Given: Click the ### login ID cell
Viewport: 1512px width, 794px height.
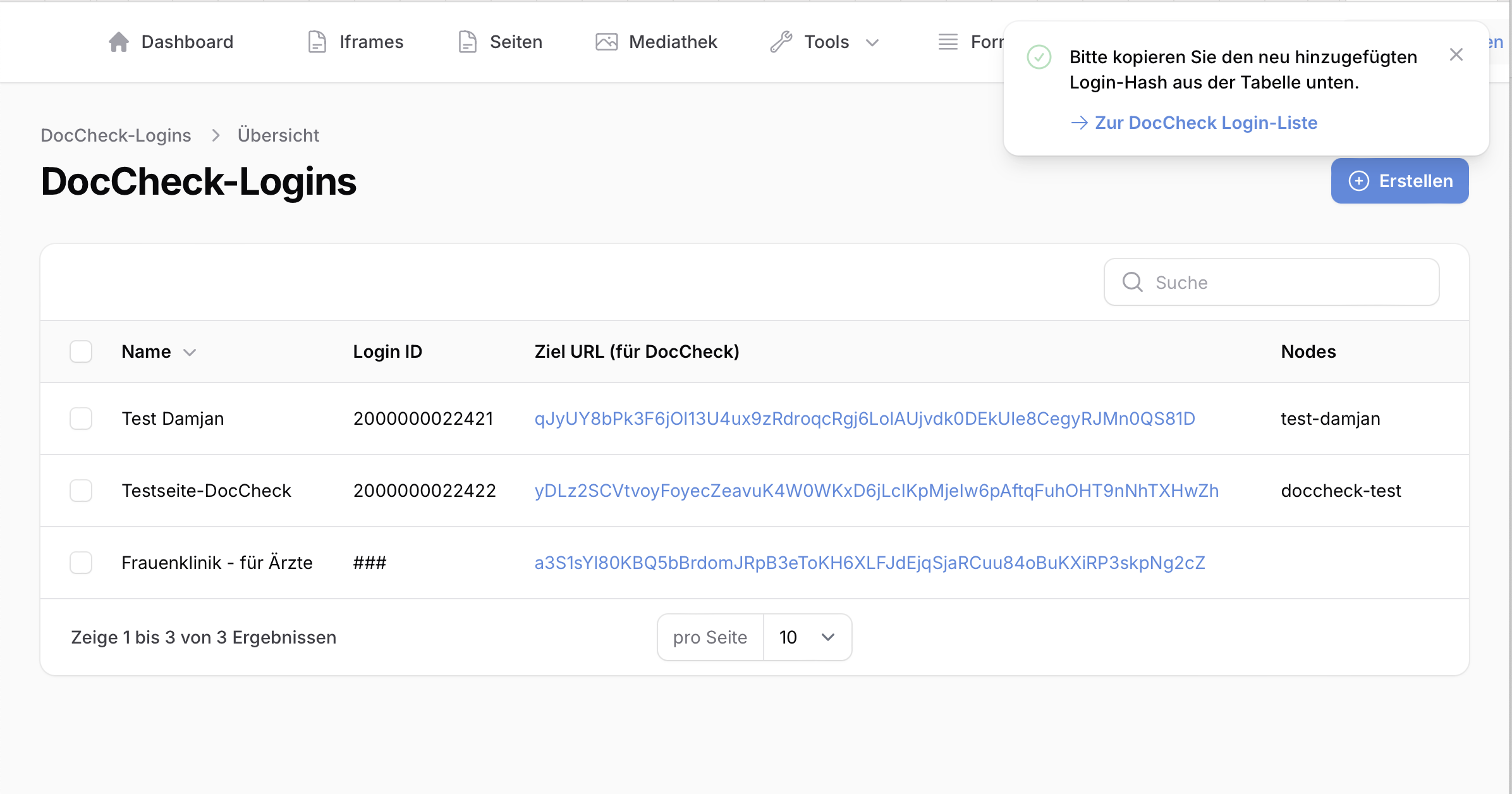Looking at the screenshot, I should point(370,563).
